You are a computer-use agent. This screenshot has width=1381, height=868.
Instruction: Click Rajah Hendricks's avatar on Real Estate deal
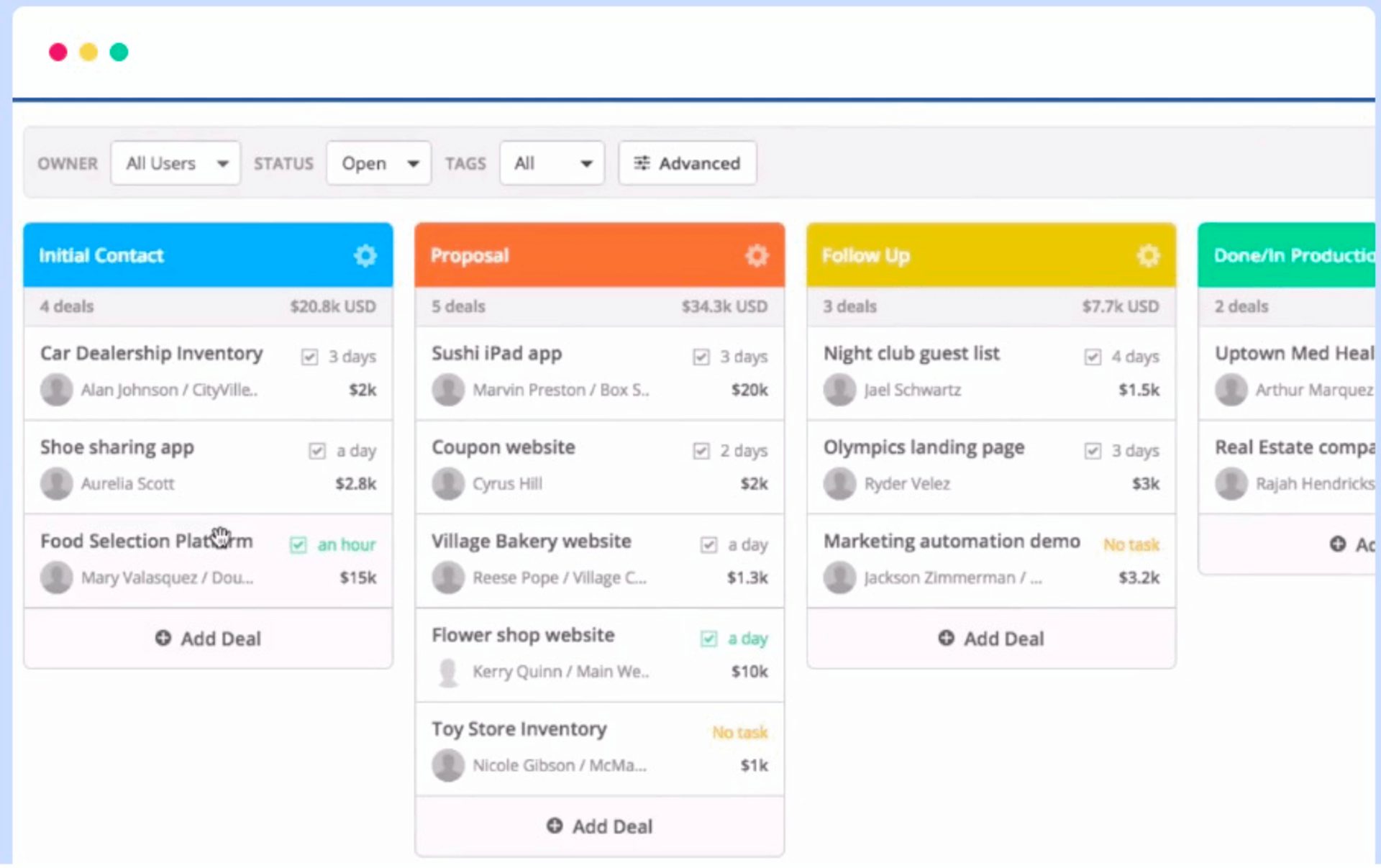point(1231,483)
